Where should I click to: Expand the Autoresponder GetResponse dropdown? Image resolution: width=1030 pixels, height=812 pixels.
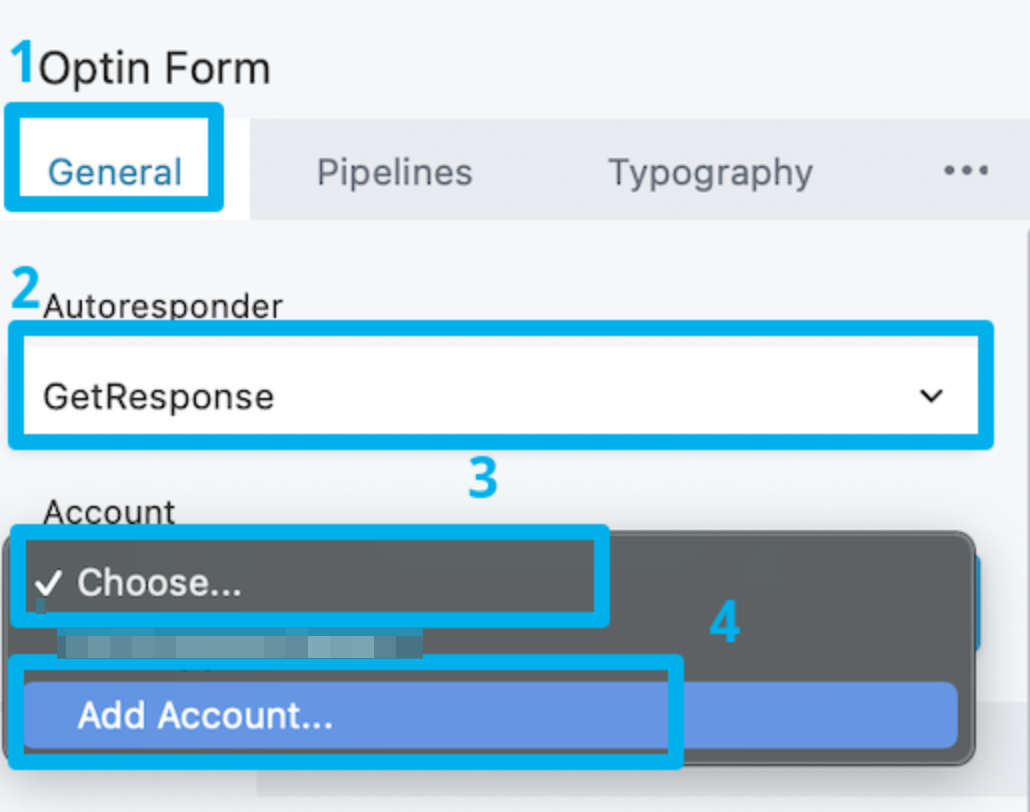500,396
